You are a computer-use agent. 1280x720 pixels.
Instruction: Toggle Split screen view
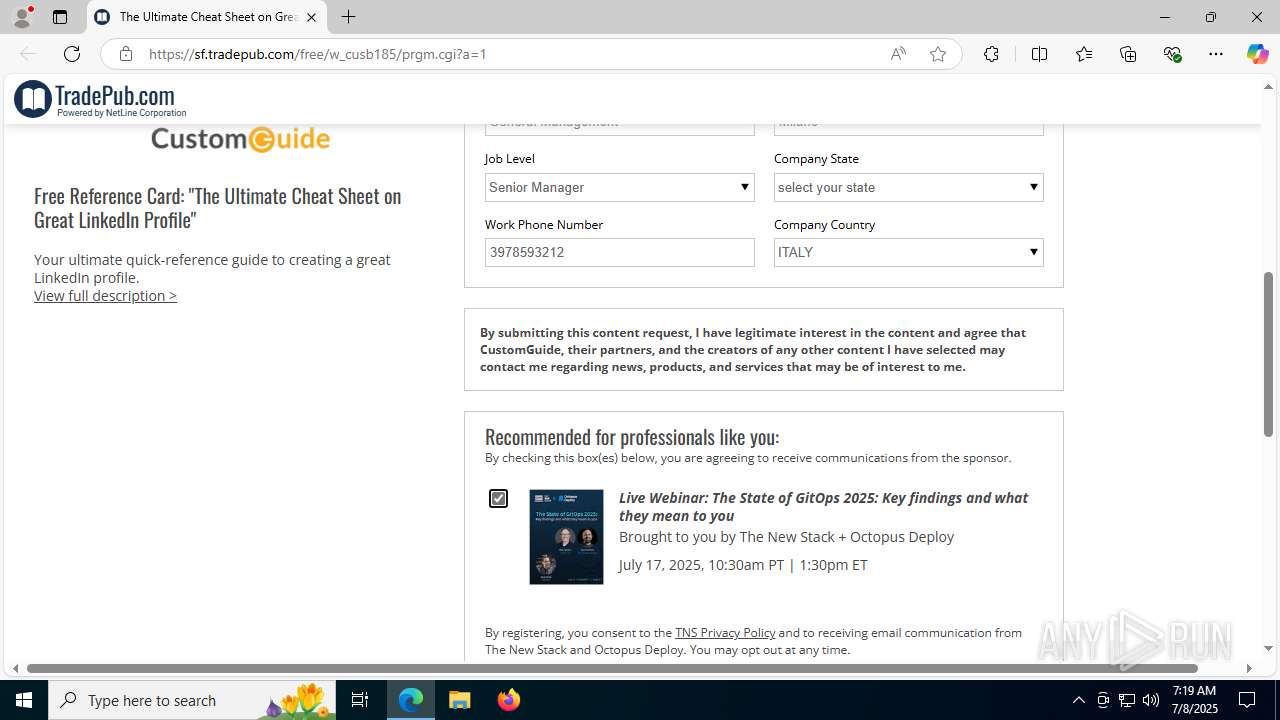click(x=1039, y=54)
